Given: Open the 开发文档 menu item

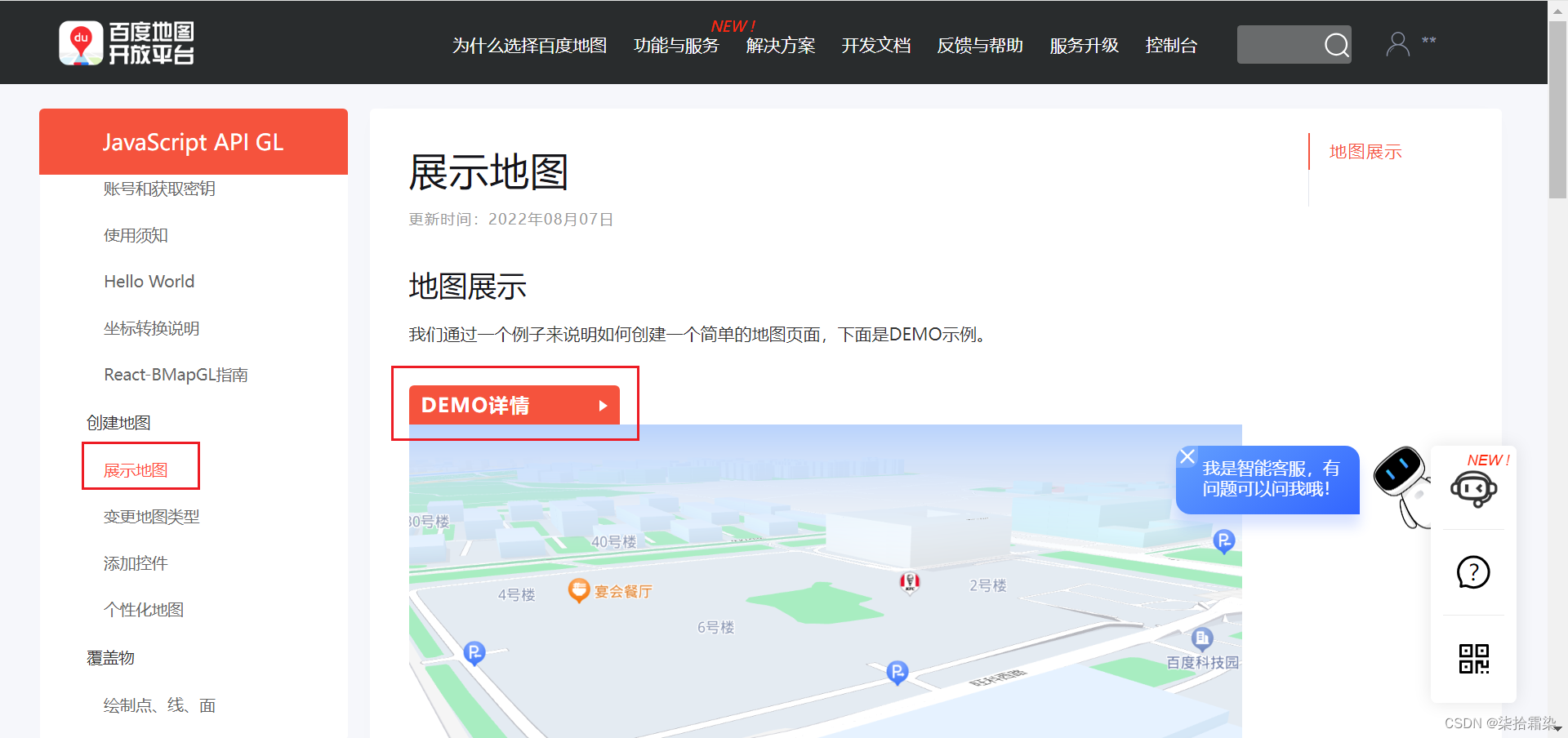Looking at the screenshot, I should [x=875, y=46].
